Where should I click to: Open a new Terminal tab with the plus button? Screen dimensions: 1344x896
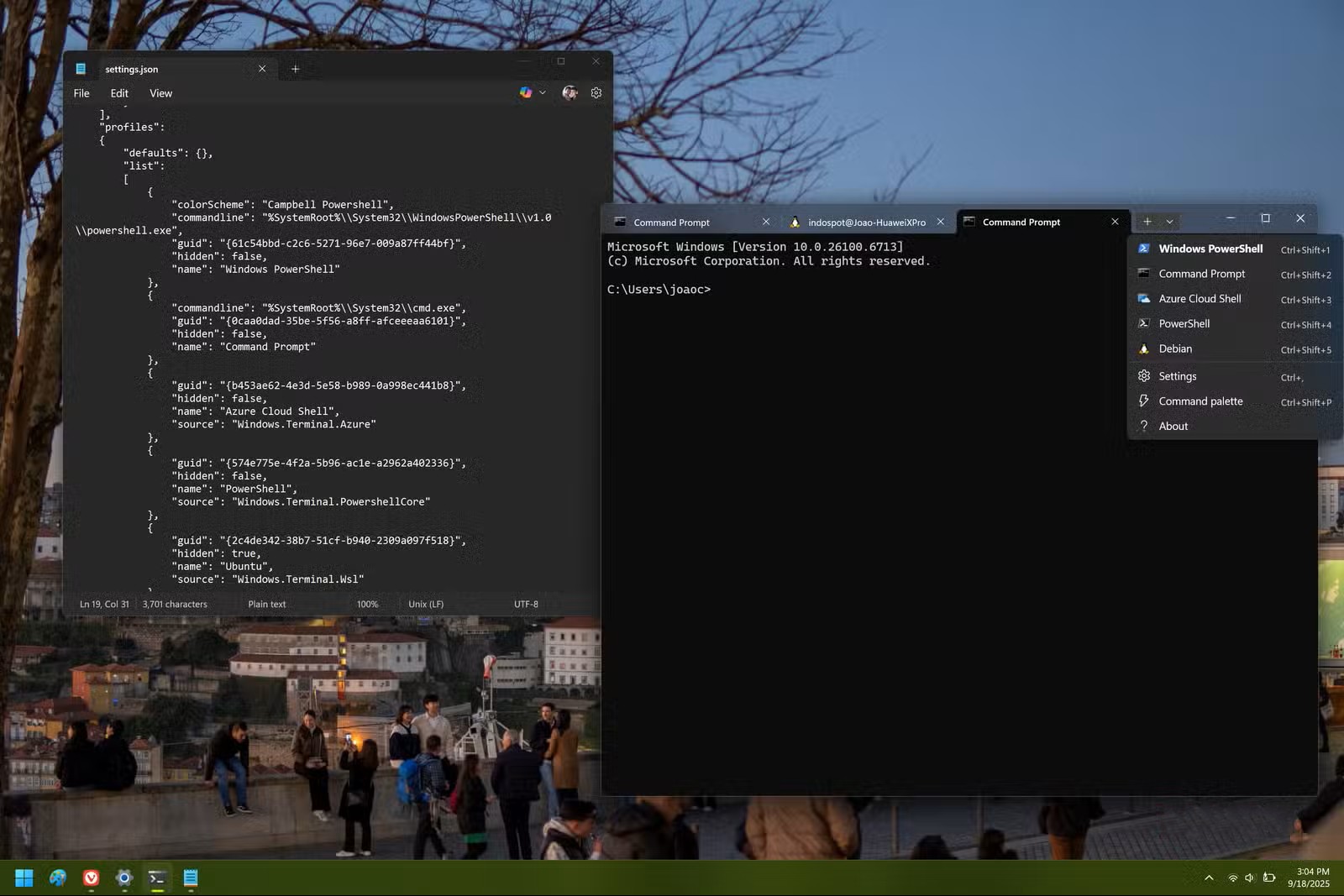[x=1146, y=221]
